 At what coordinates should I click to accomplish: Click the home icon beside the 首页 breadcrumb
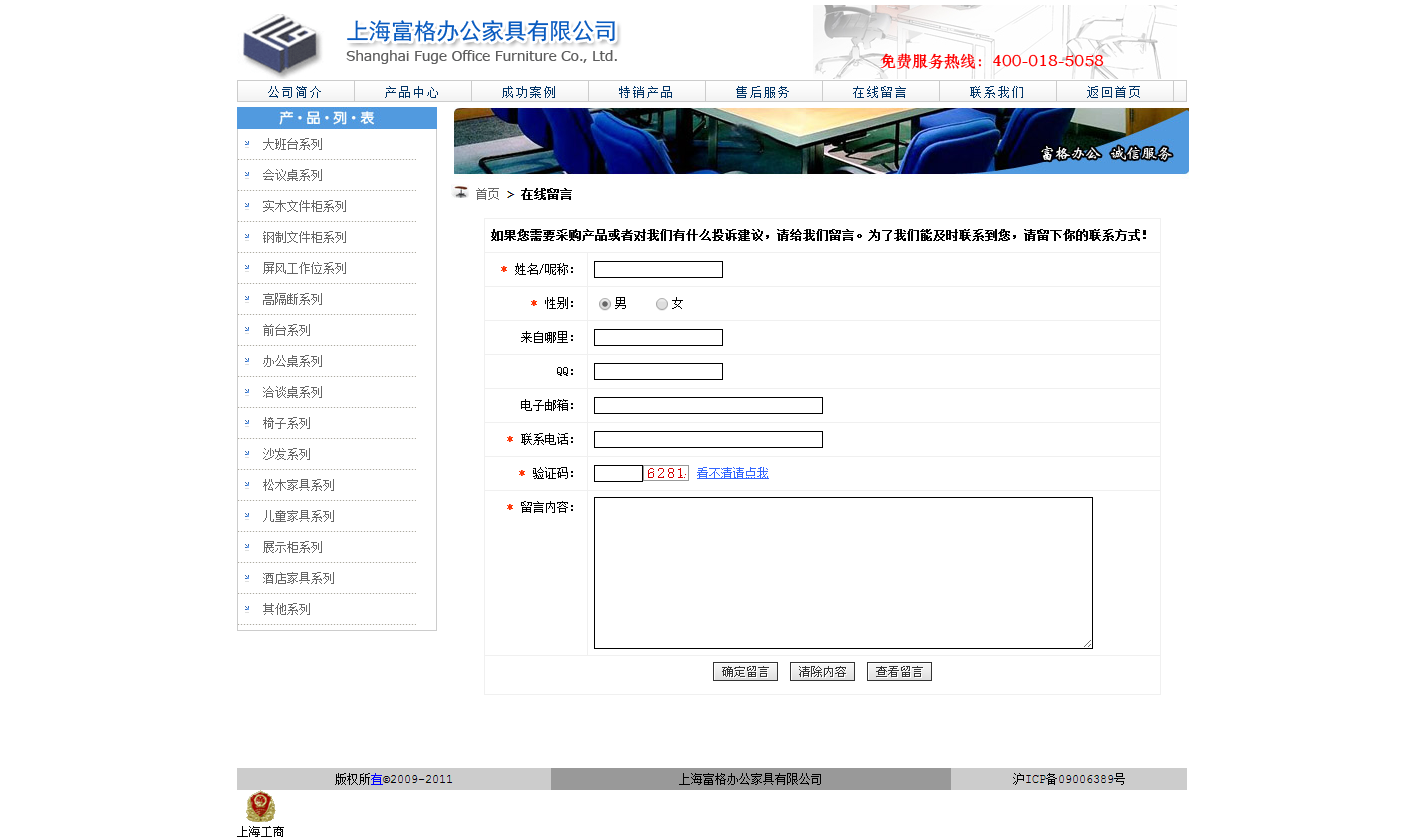(x=461, y=193)
